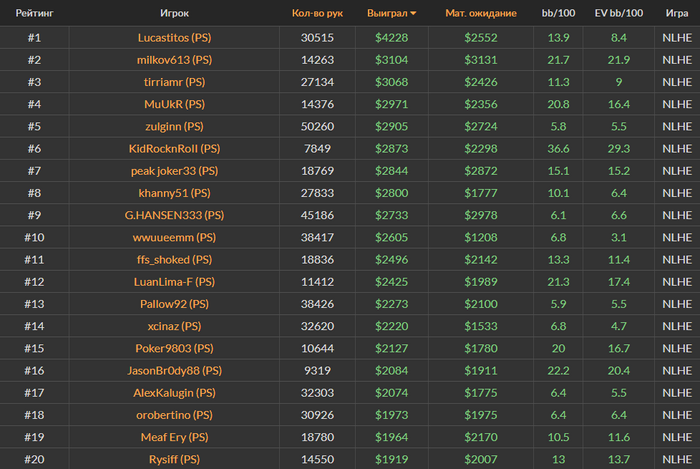The height and width of the screenshot is (469, 700).
Task: Click wwuueemm (PS) player name
Action: pyautogui.click(x=181, y=237)
